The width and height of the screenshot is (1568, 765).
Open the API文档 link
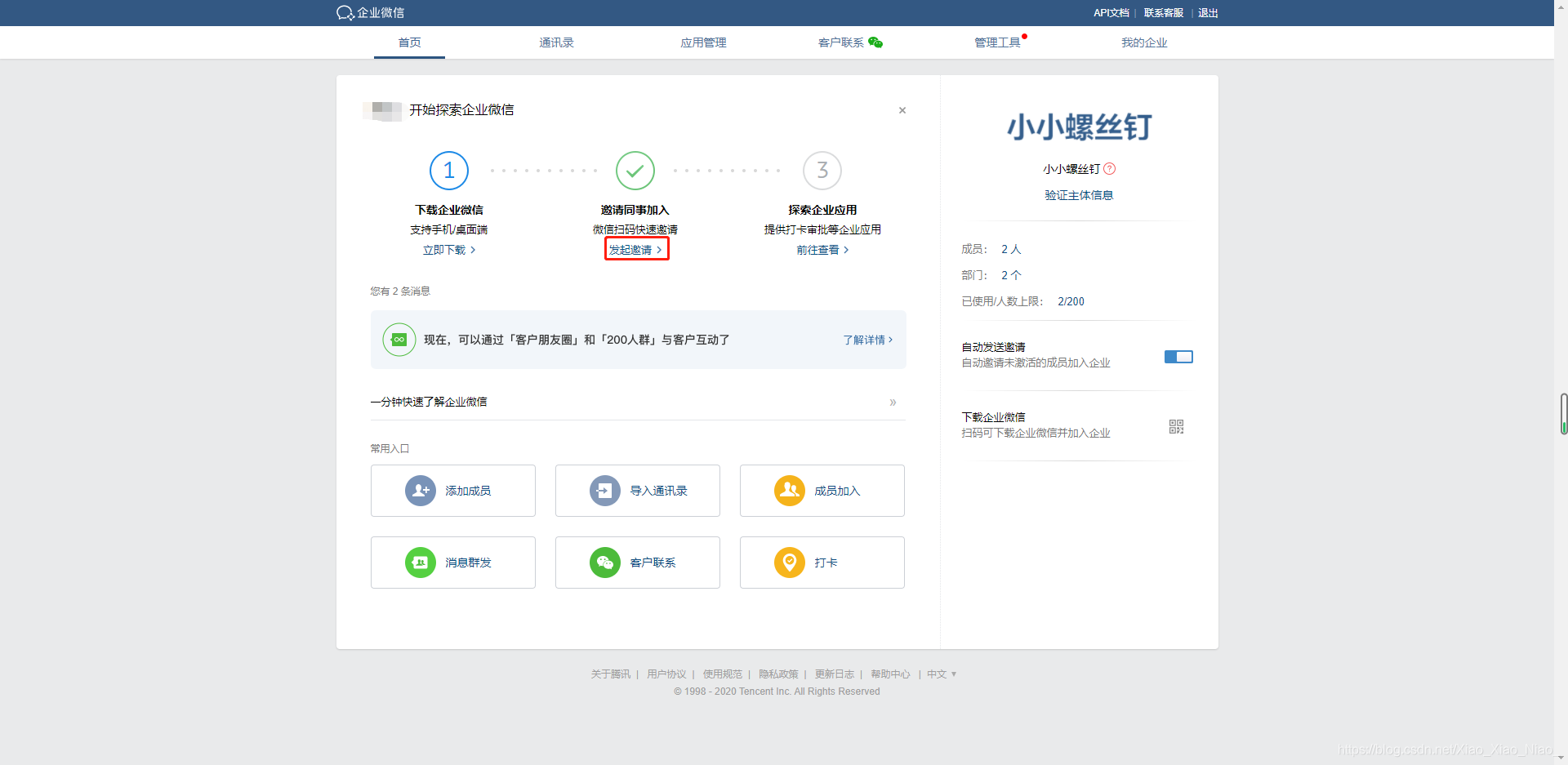click(1111, 13)
